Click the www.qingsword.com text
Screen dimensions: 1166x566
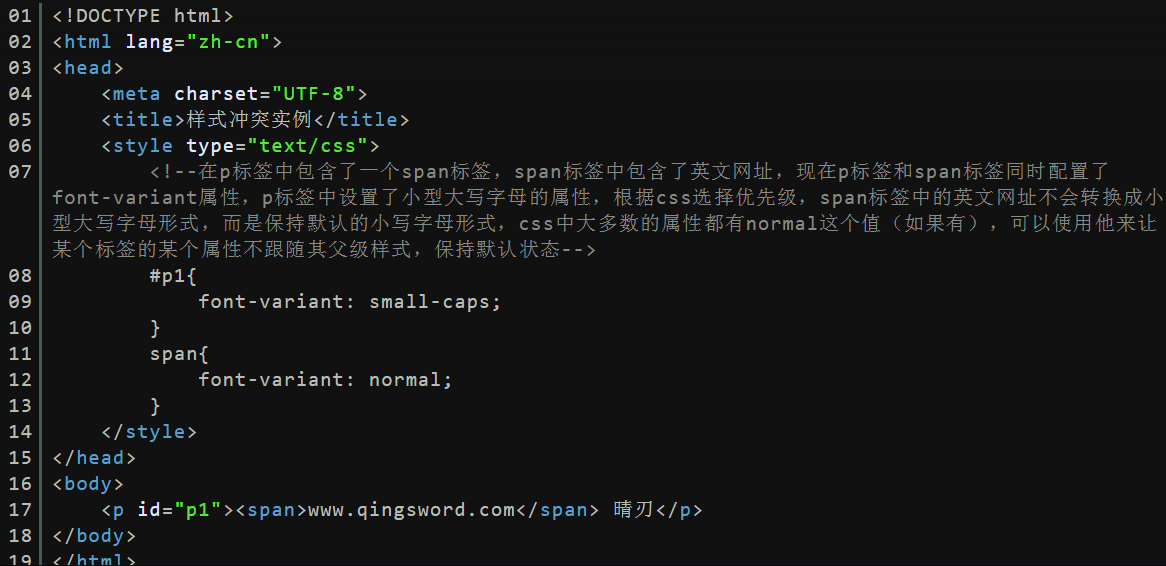tap(411, 510)
